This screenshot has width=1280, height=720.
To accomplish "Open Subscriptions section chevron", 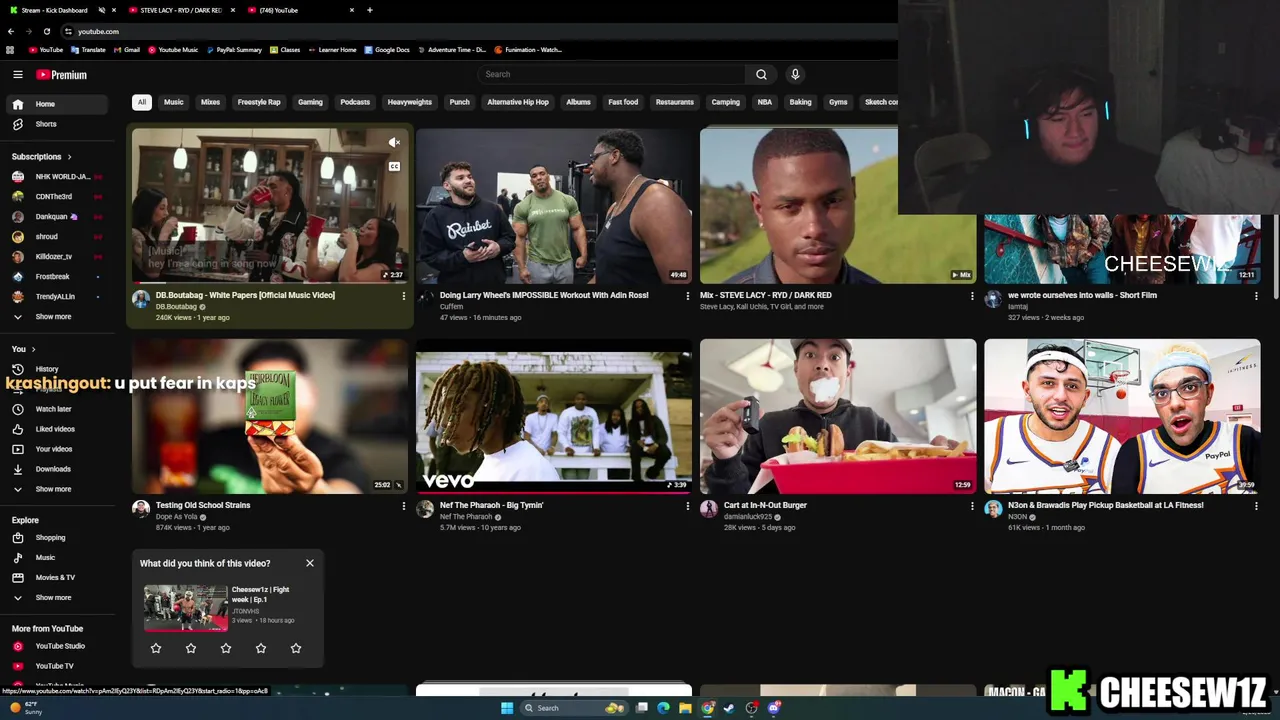I will click(70, 157).
